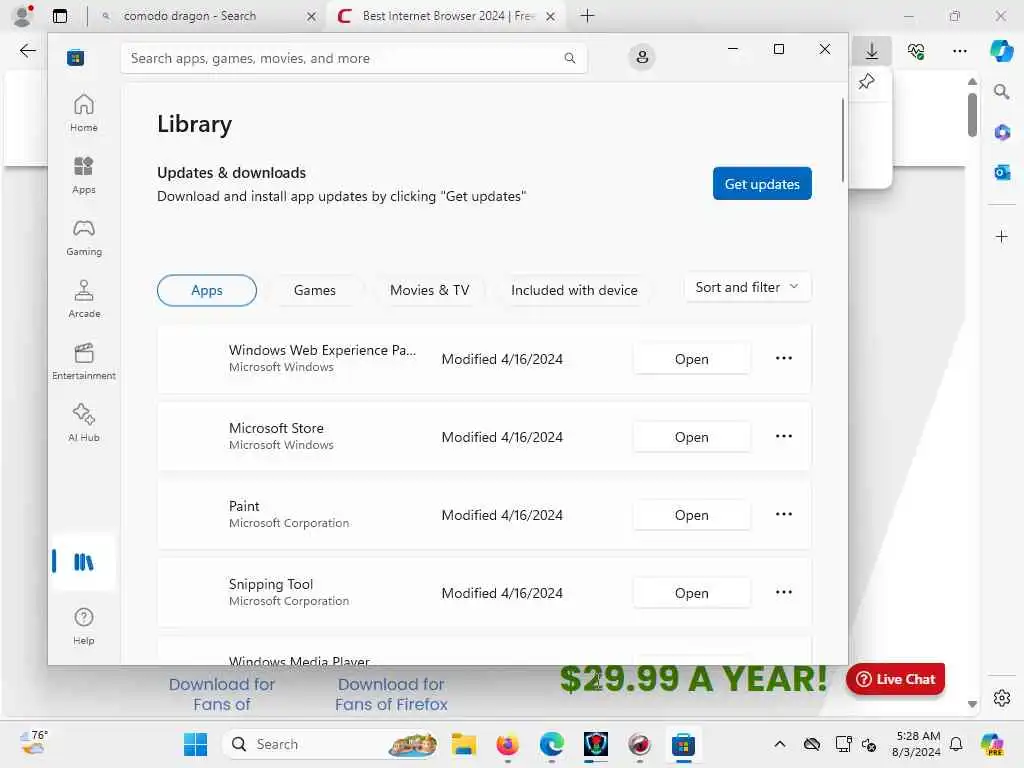Switch to Best Internet Browser 2024 tab
This screenshot has height=768, width=1024.
click(447, 16)
